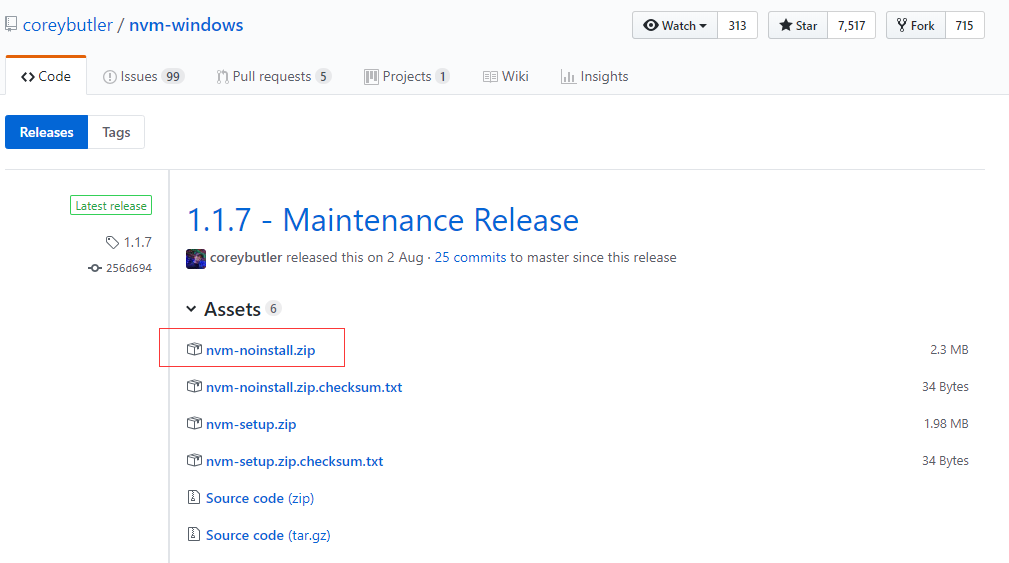
Task: Open the Projects tab
Action: click(407, 77)
